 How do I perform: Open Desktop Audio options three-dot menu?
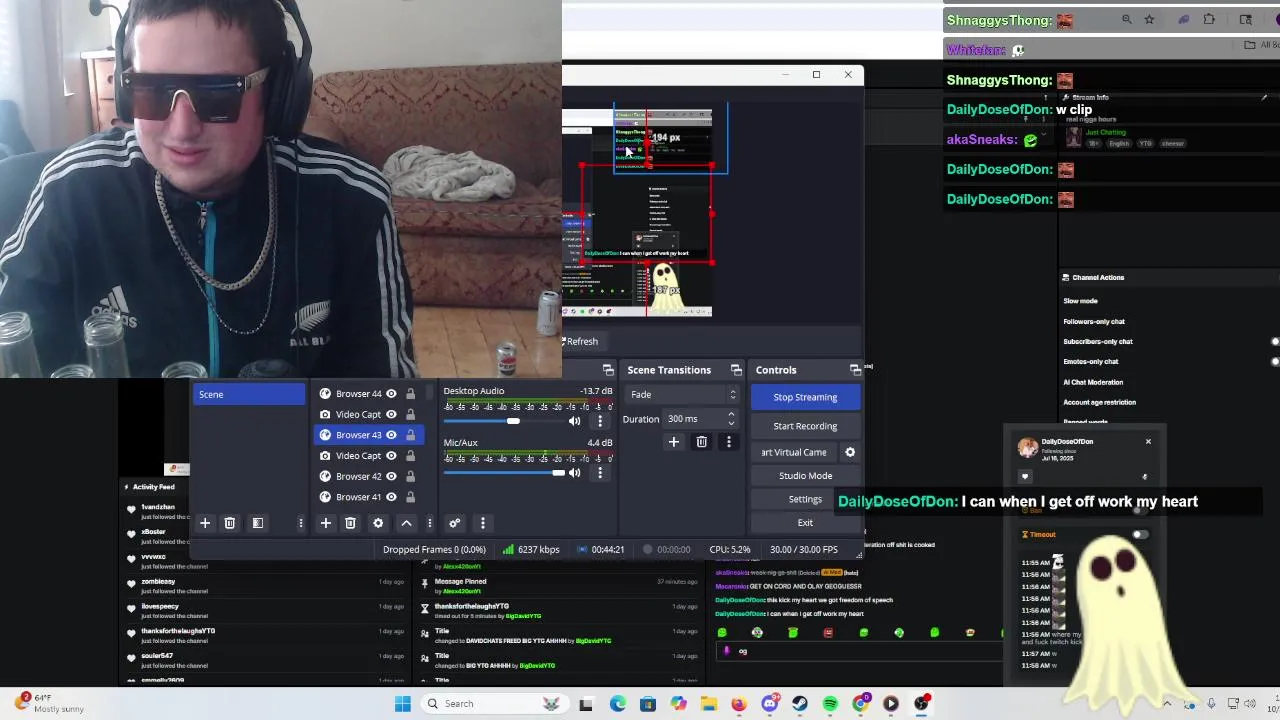point(600,421)
